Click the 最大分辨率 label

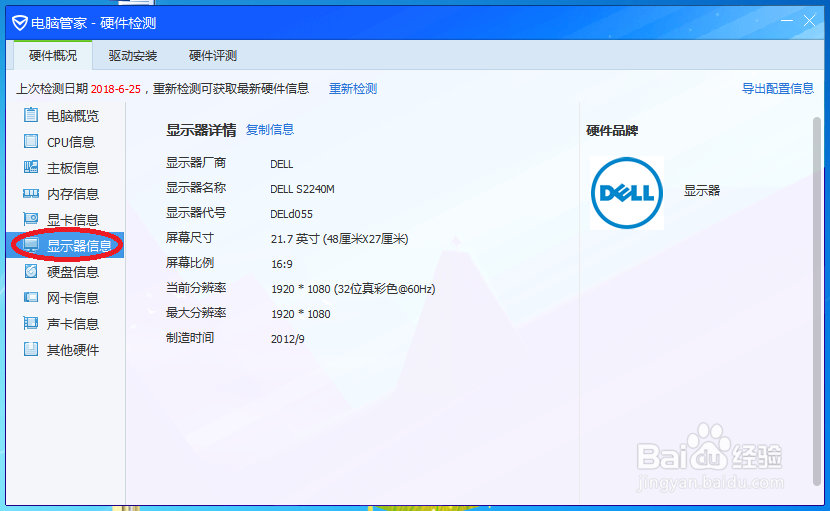point(196,312)
